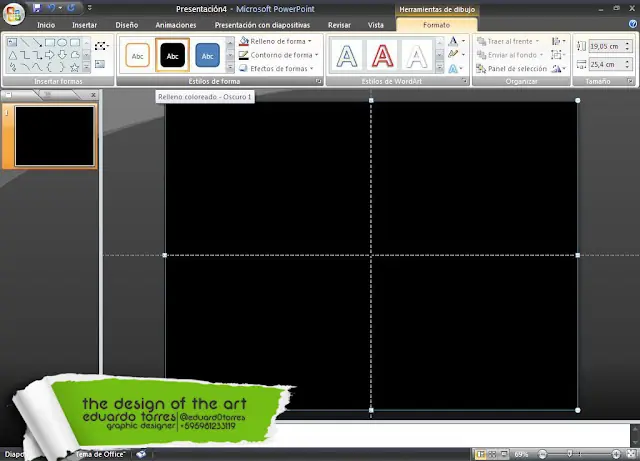Select slide 1 thumbnail
640x461 pixels.
(54, 136)
